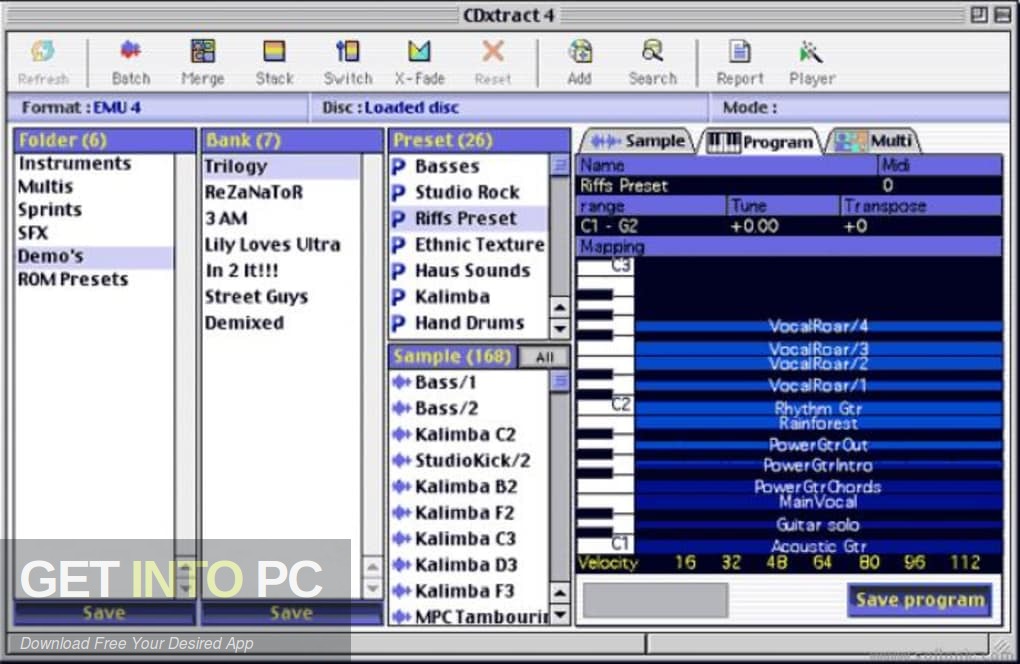Click the field left of Save program
The width and height of the screenshot is (1020, 664).
pos(655,600)
